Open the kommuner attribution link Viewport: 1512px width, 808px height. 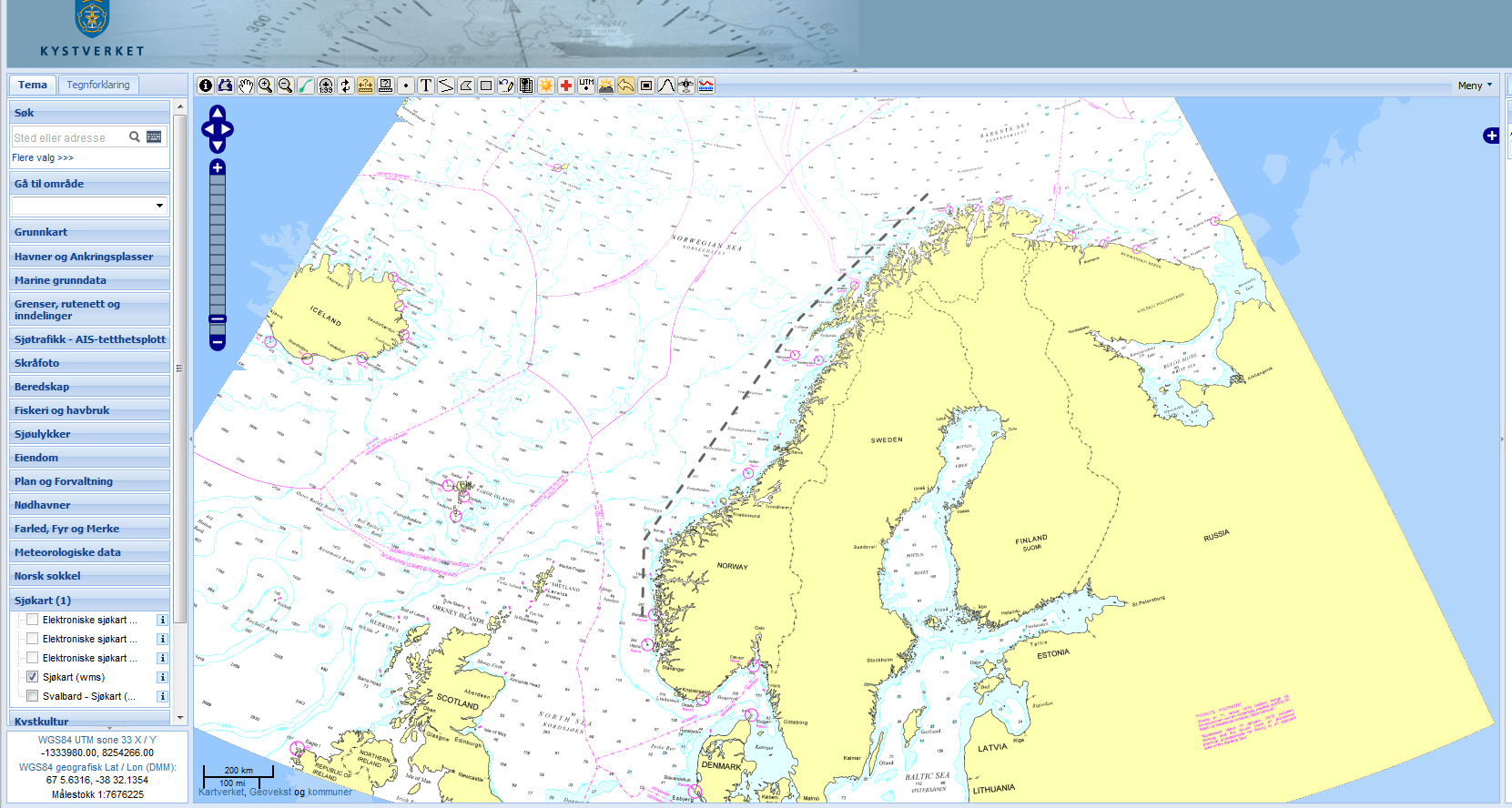point(330,792)
